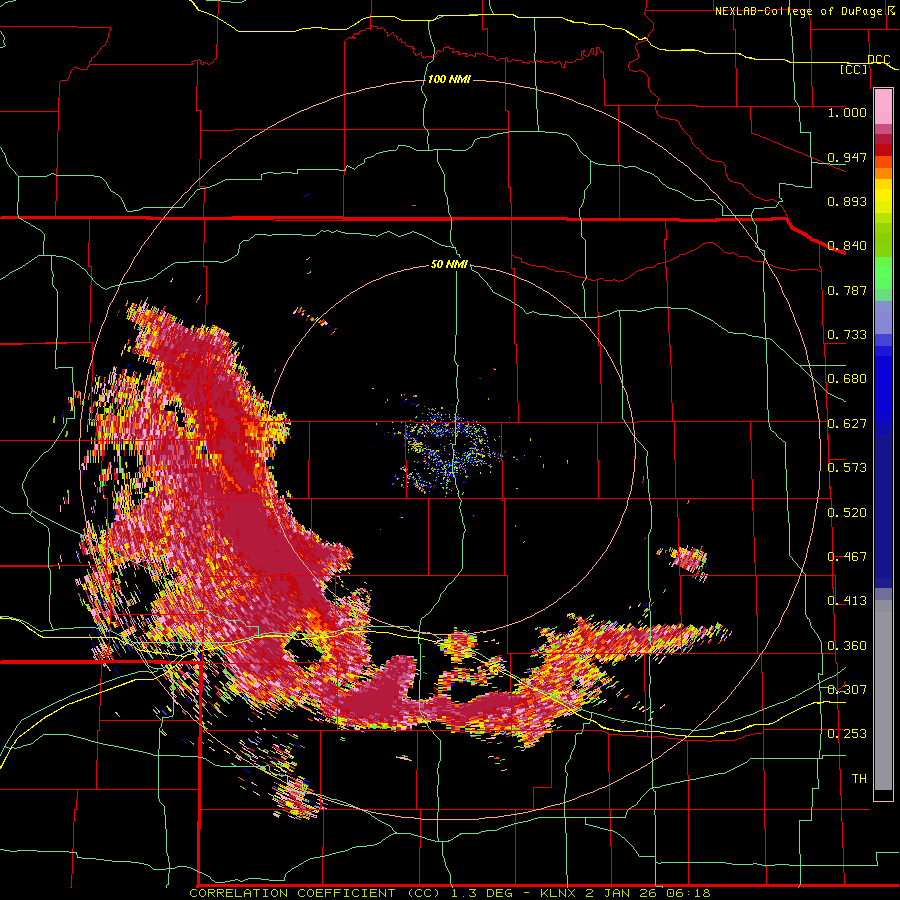Click the 50 NMI range ring label
This screenshot has height=900, width=900.
pos(449,264)
